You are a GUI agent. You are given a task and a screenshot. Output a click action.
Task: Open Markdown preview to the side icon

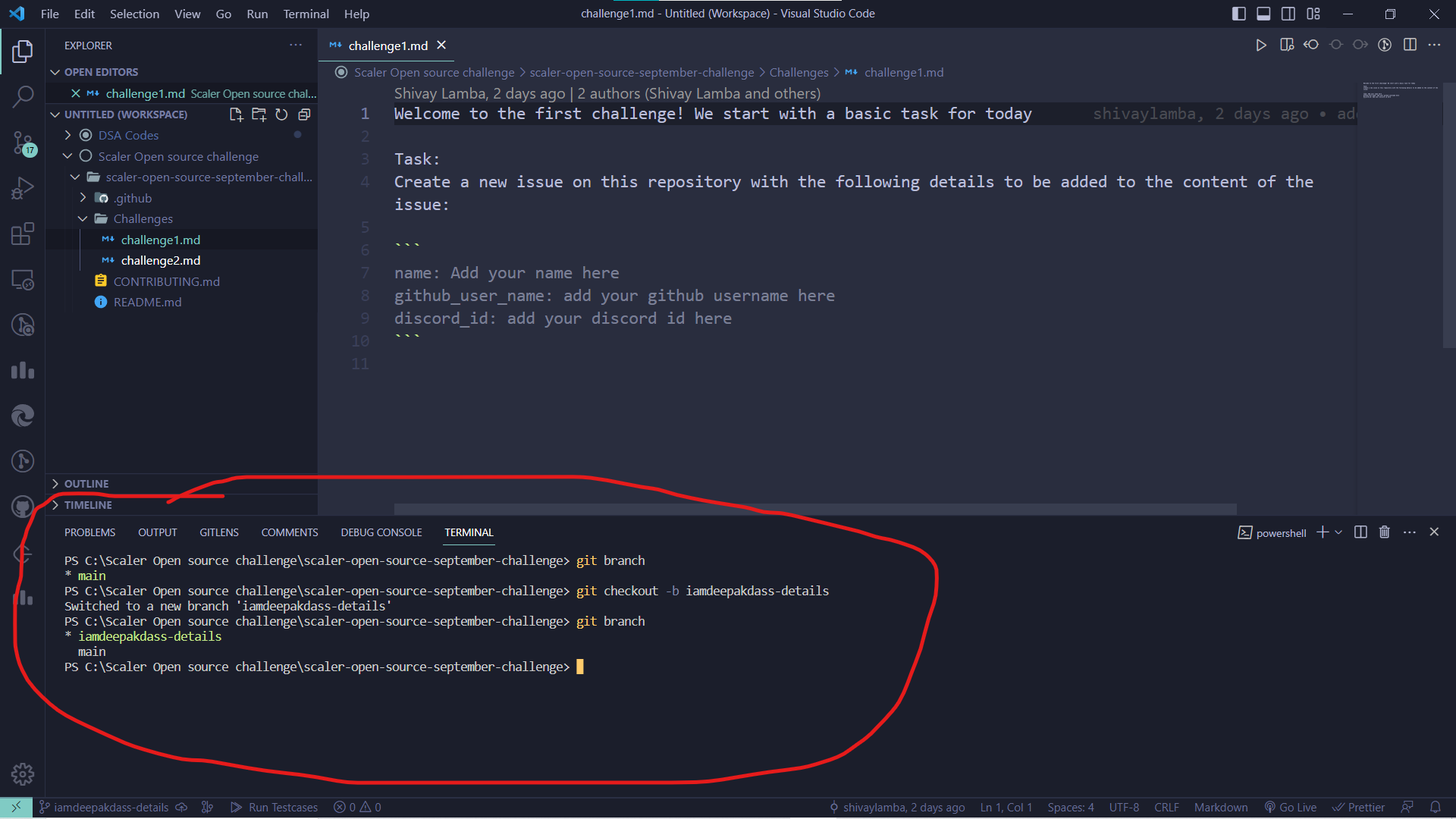click(1287, 45)
